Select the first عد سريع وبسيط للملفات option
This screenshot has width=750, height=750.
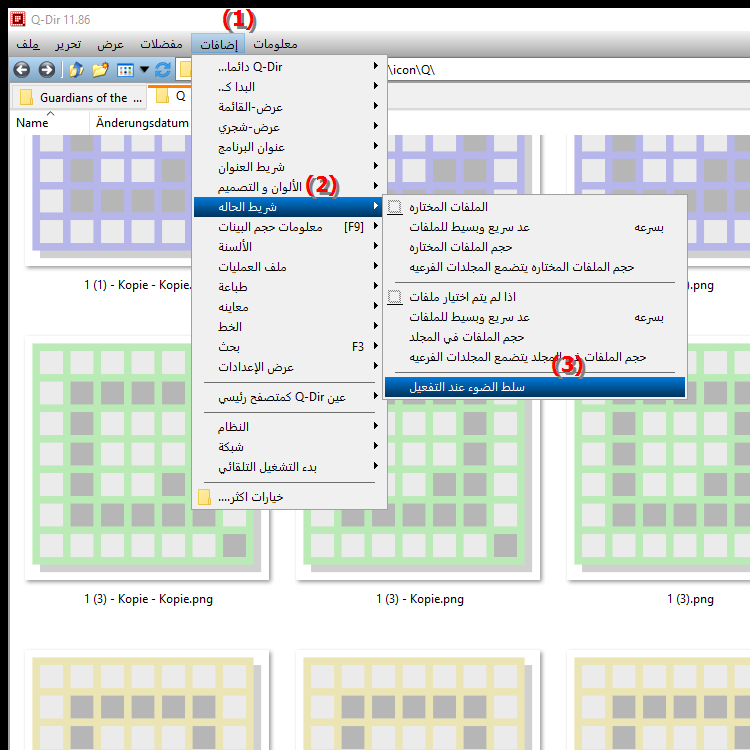coord(535,227)
